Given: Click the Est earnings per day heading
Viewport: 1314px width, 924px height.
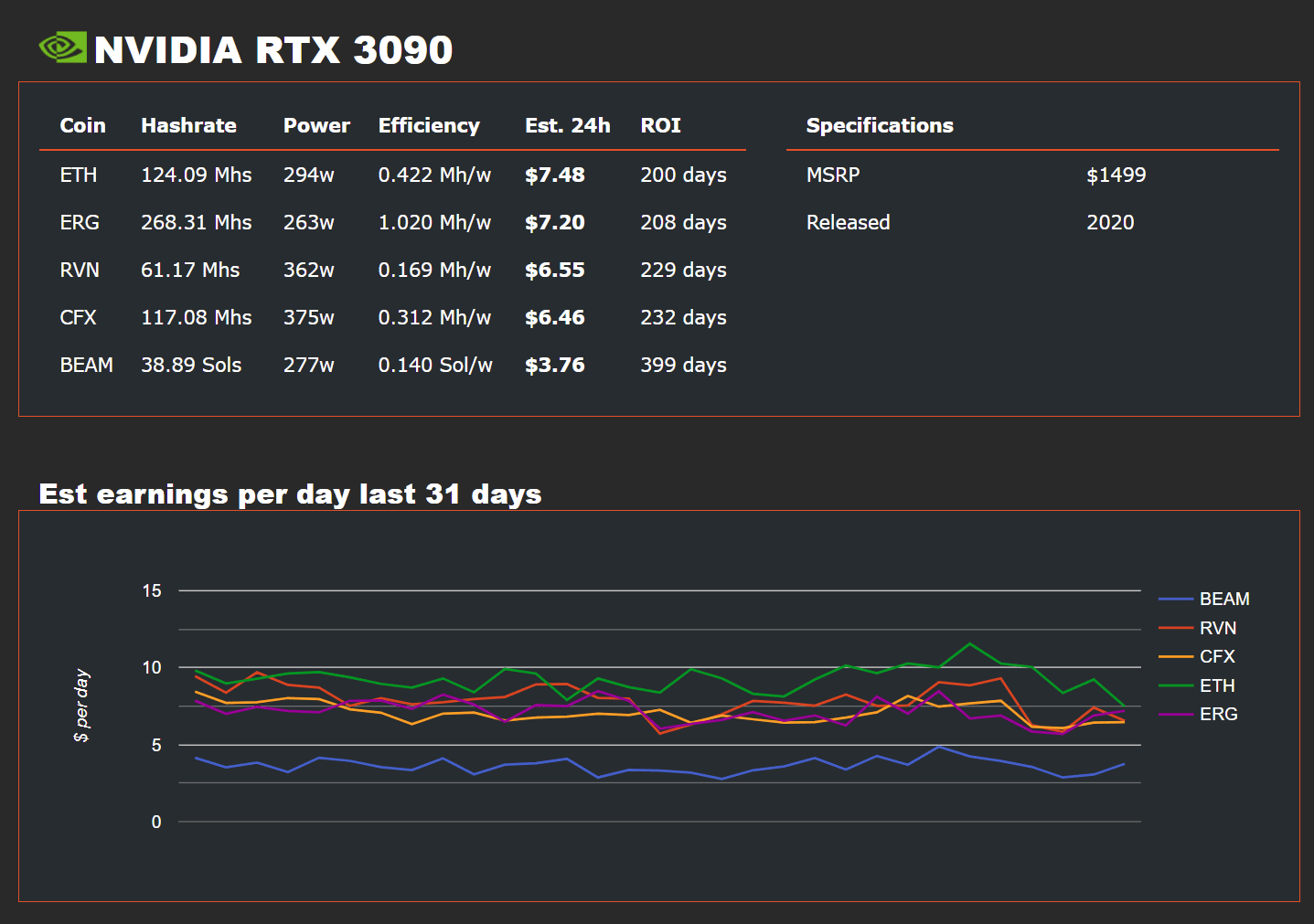Looking at the screenshot, I should [291, 494].
